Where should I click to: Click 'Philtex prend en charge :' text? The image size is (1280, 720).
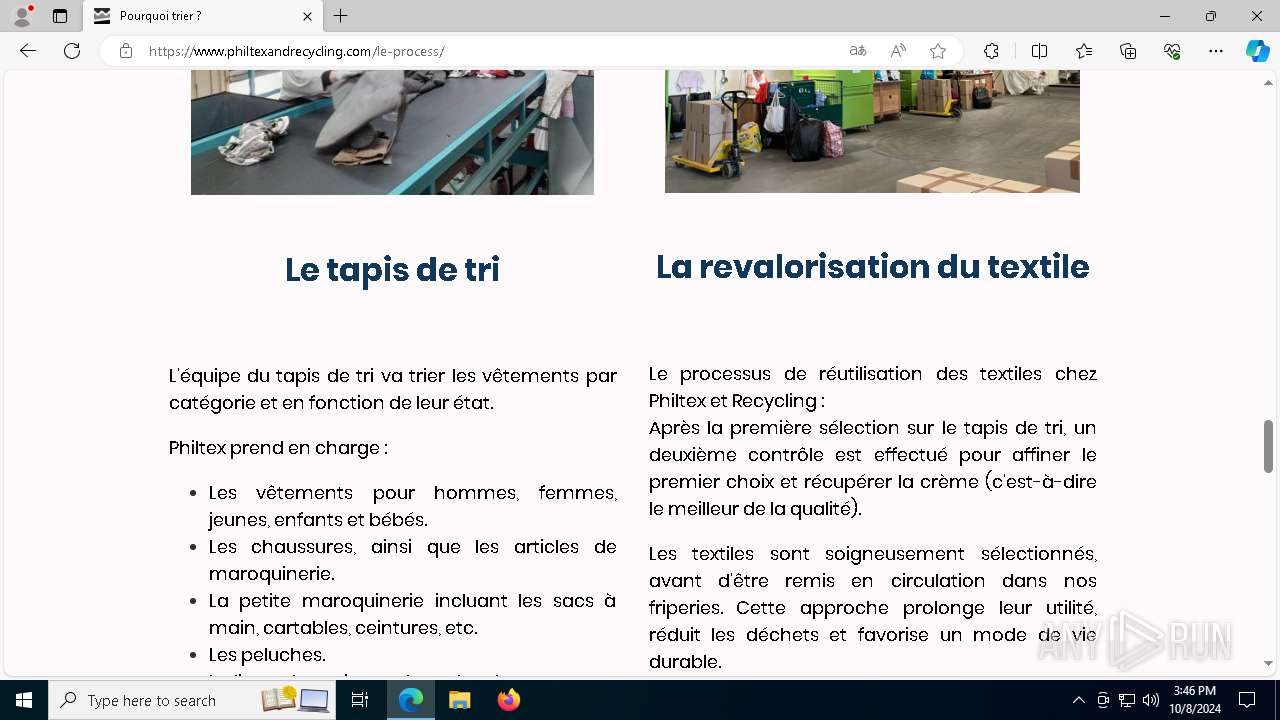pyautogui.click(x=278, y=448)
